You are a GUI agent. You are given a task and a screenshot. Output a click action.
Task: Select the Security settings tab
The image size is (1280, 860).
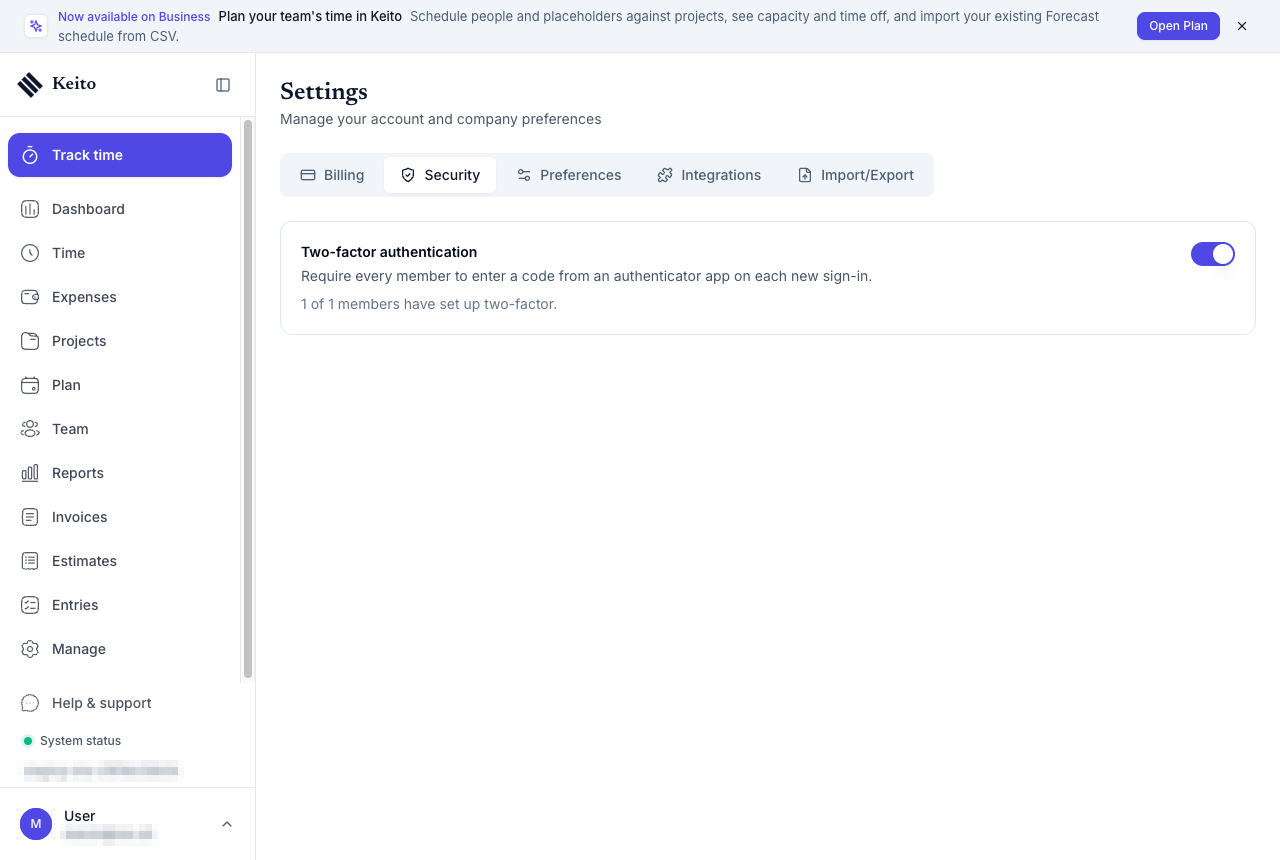point(440,175)
